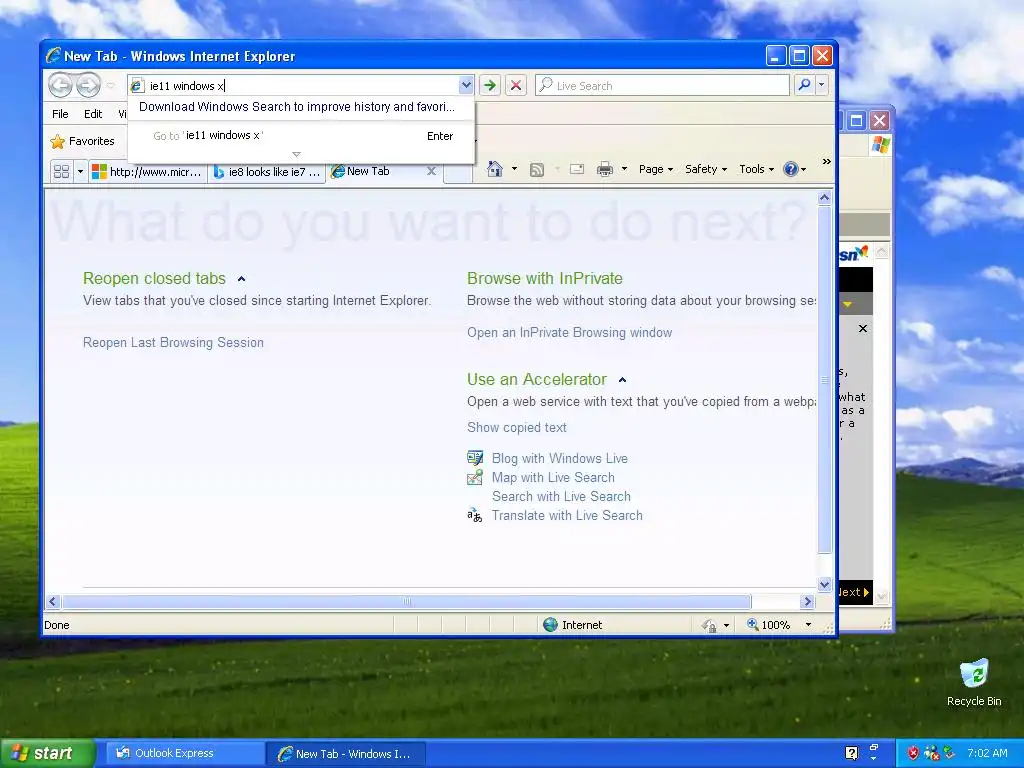Screen dimensions: 1024x768
Task: Click the page icon in address bar
Action: [136, 86]
